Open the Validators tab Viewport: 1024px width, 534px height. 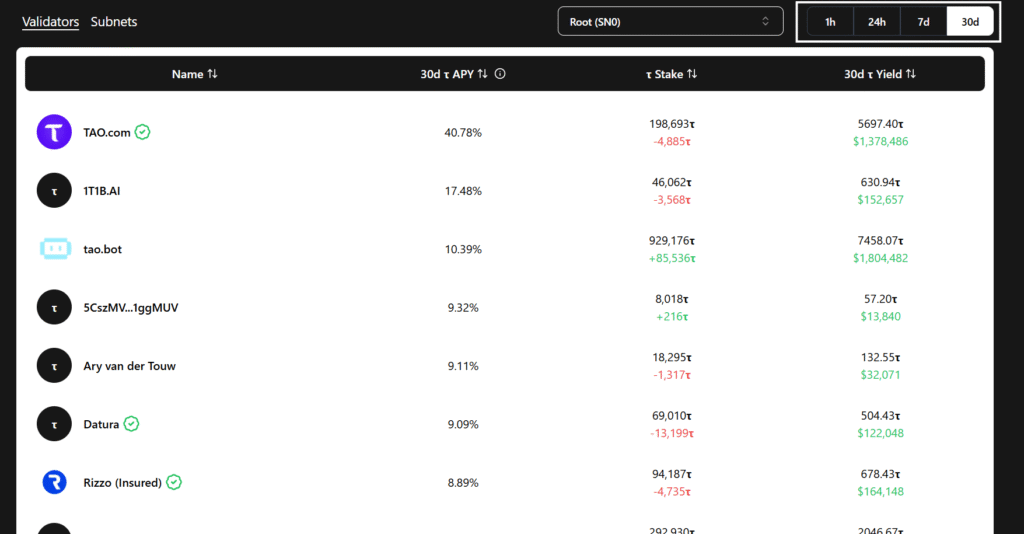tap(50, 22)
